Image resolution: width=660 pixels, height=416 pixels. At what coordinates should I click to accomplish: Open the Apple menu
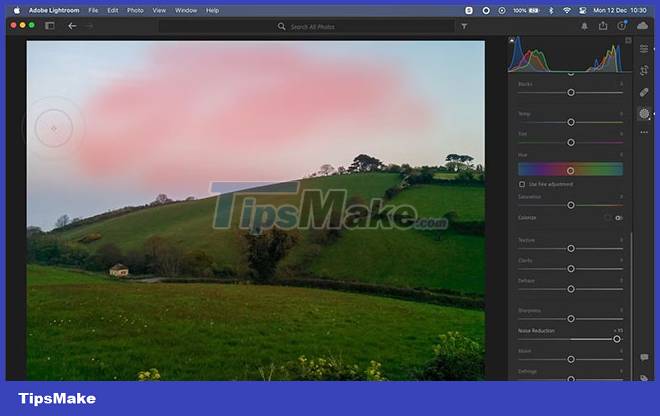(17, 11)
